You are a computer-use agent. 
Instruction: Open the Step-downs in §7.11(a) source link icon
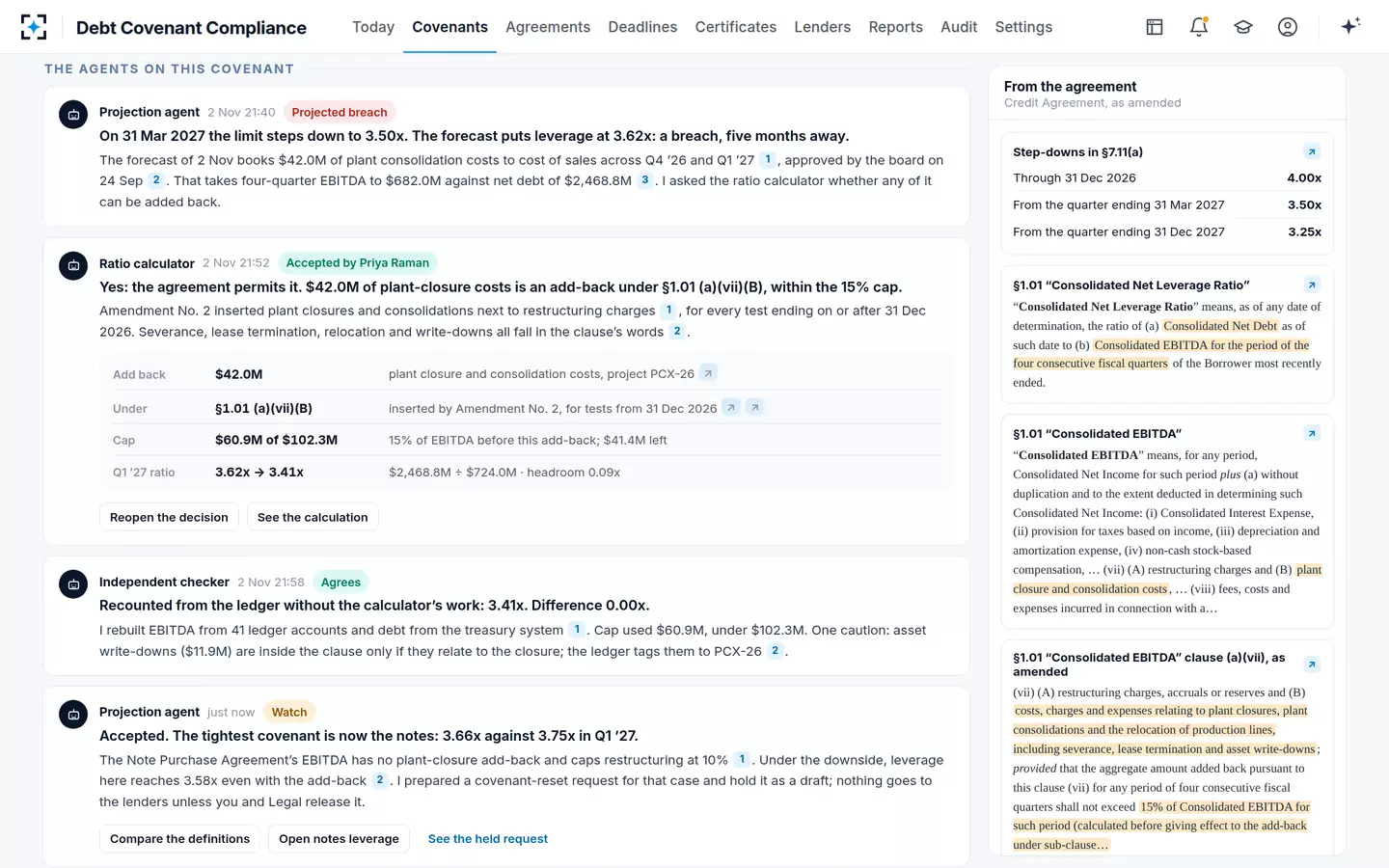pos(1312,151)
